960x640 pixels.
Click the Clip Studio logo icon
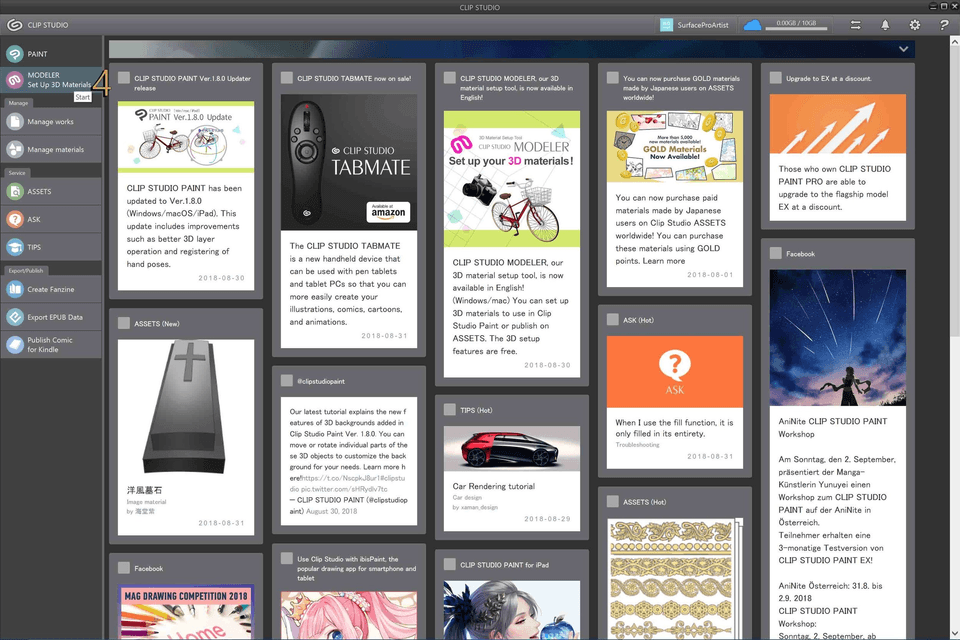click(15, 25)
